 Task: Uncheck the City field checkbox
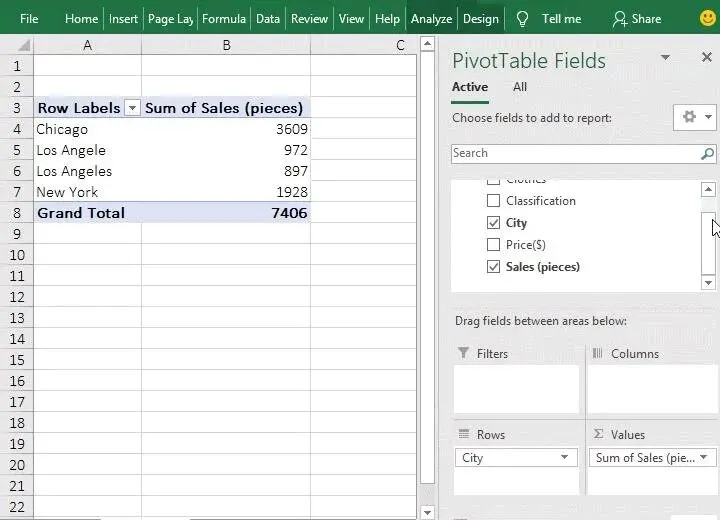(x=493, y=223)
